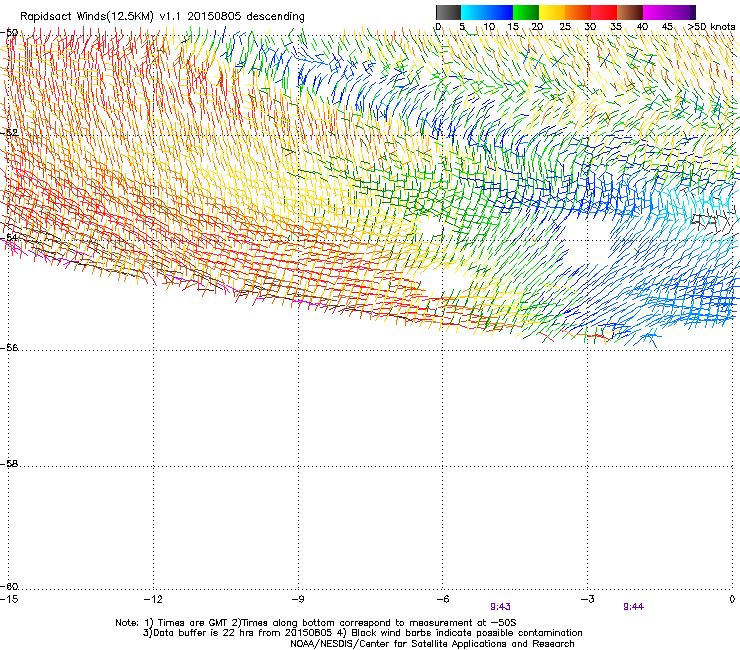Click the '-52' latitude axis label
Screen dimensions: 740x650
point(9,133)
